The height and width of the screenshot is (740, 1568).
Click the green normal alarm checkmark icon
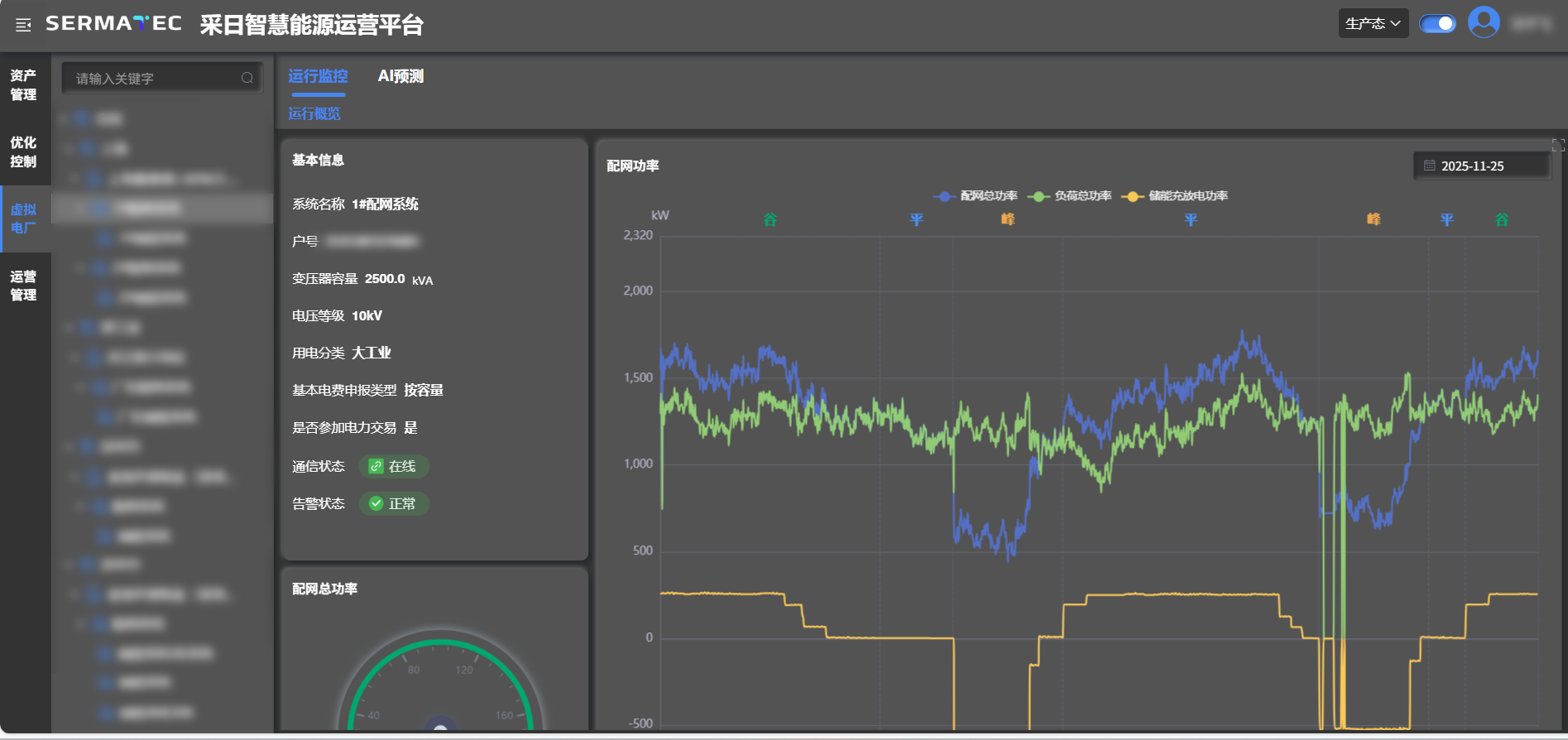376,503
